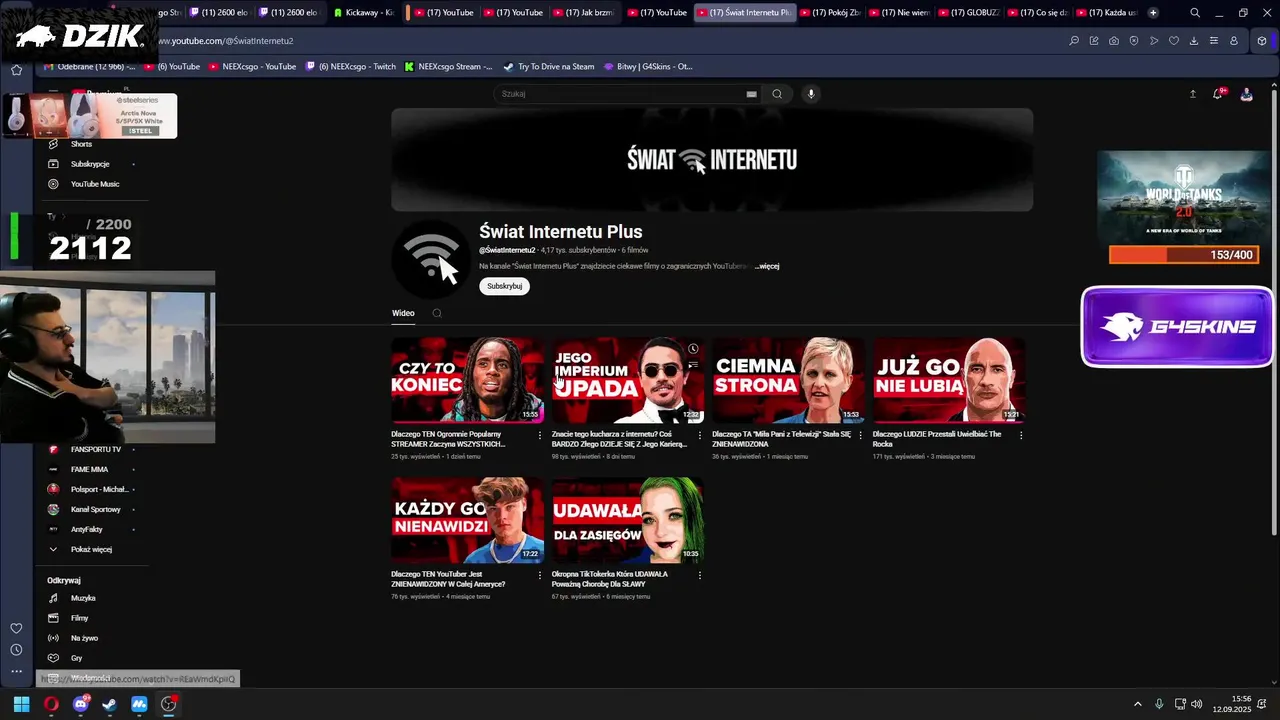The height and width of the screenshot is (720, 1280).
Task: Open the on-screen keyboard icon in the search box
Action: click(x=751, y=94)
